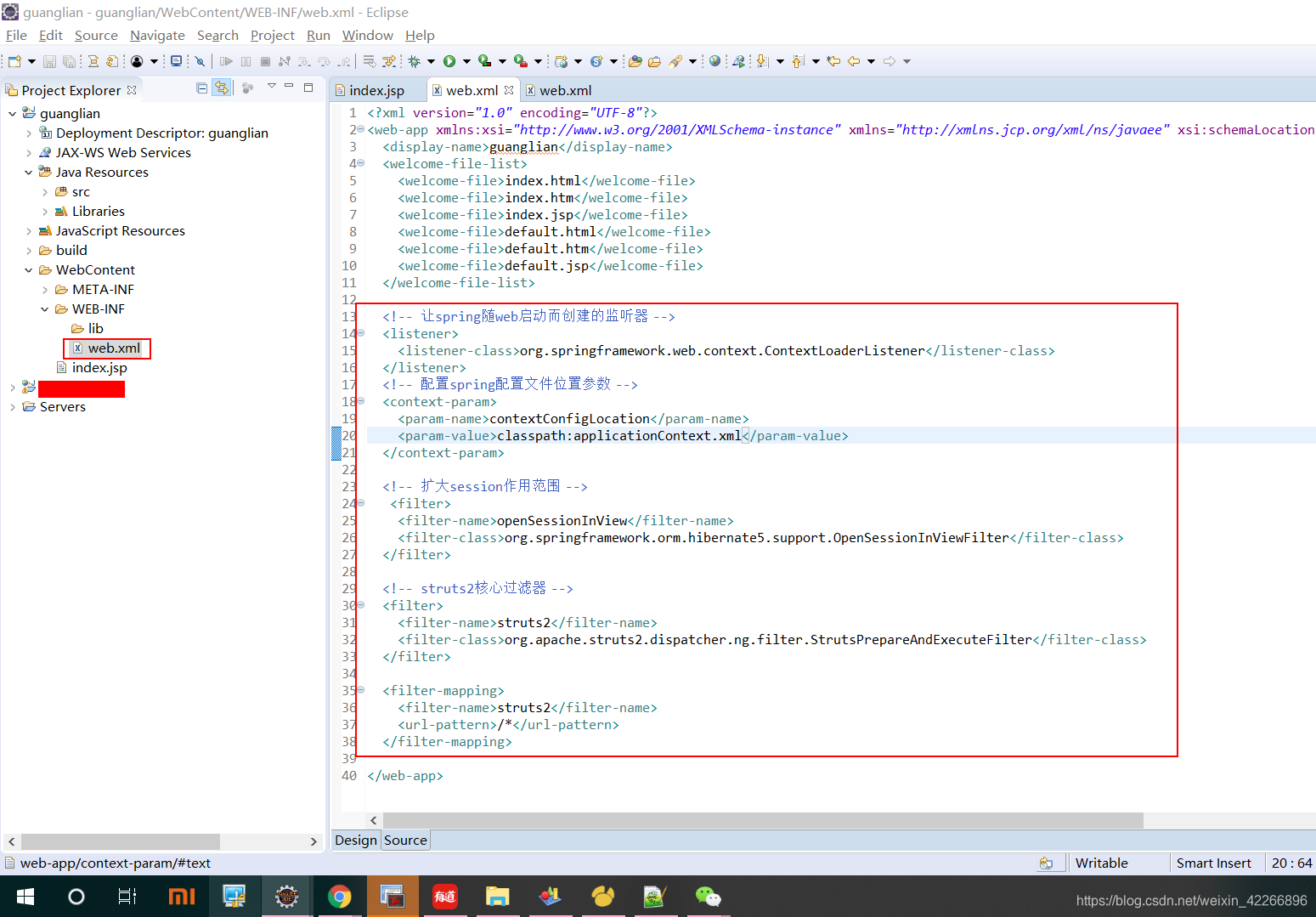Expand the JavaScript Resources tree node
This screenshot has width=1316, height=917.
tap(29, 231)
